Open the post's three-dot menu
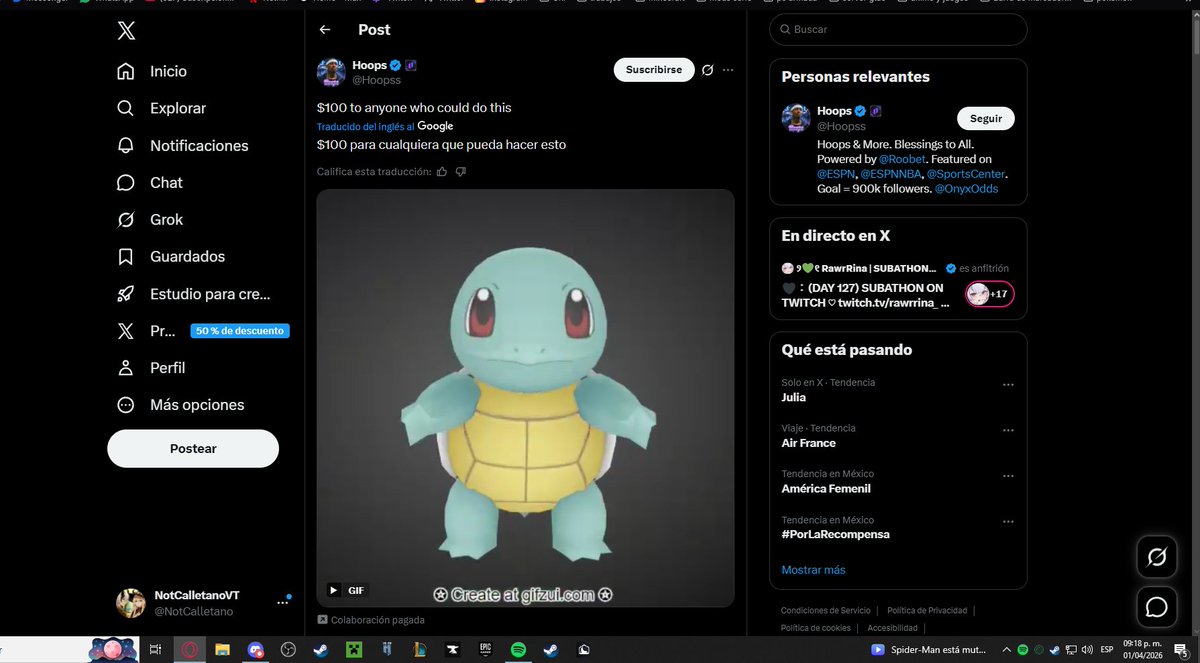The image size is (1200, 663). point(728,70)
